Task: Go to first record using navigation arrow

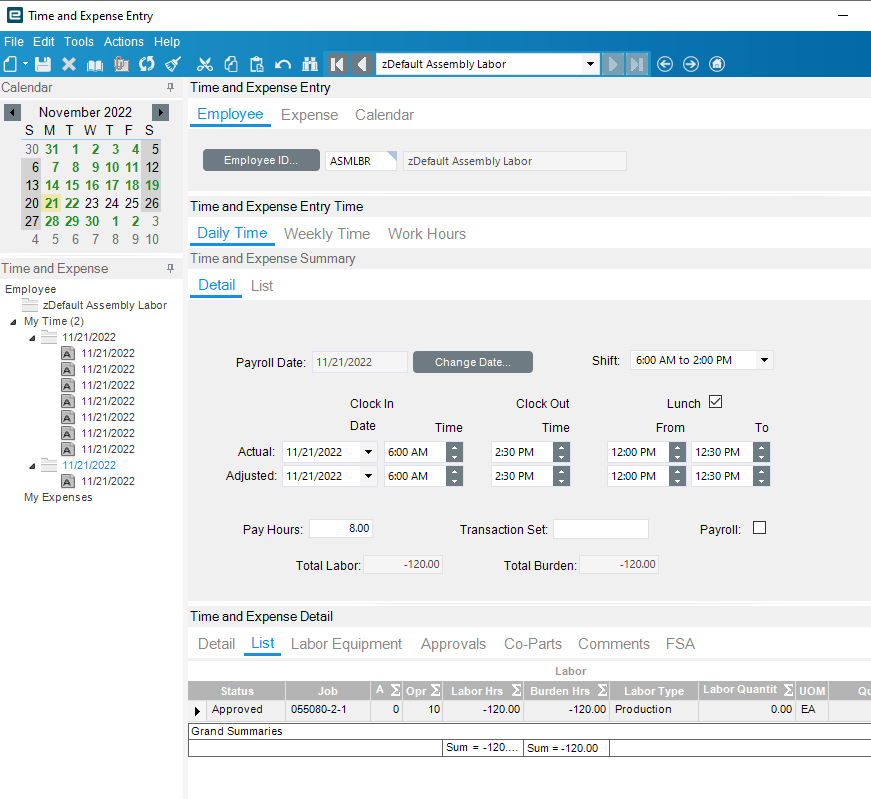Action: 337,64
